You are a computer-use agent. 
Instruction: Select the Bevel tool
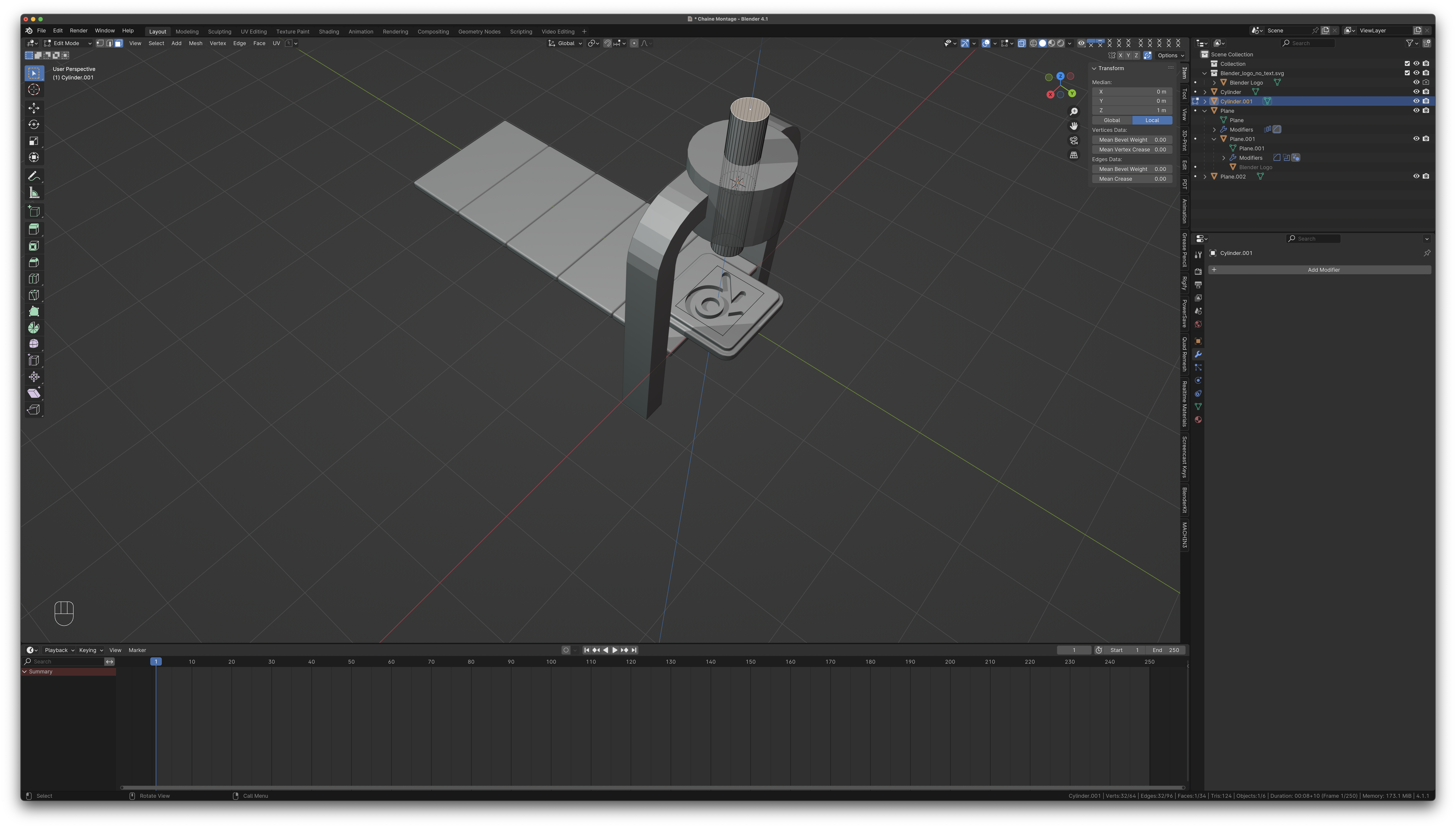(x=34, y=262)
